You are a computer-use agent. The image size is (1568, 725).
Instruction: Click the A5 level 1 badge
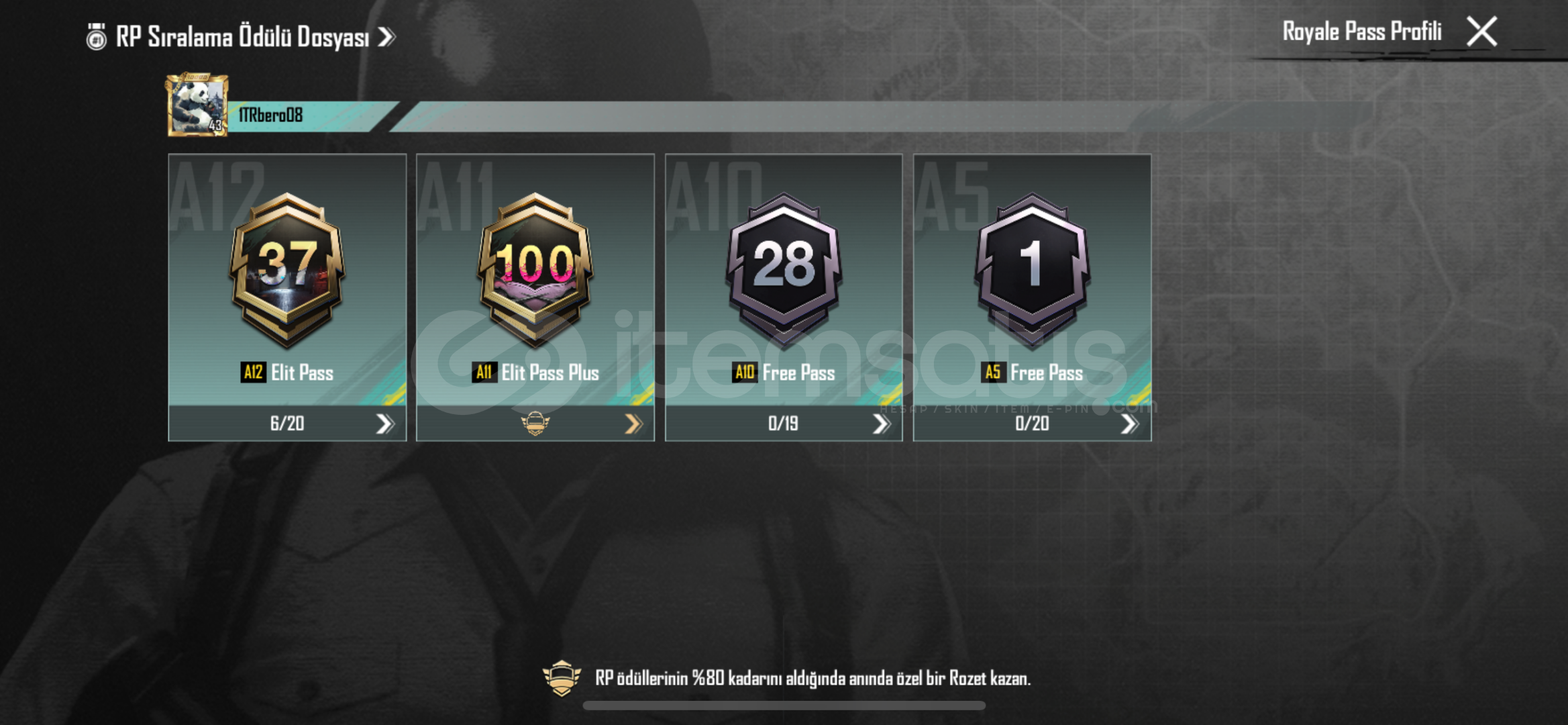pos(1032,270)
